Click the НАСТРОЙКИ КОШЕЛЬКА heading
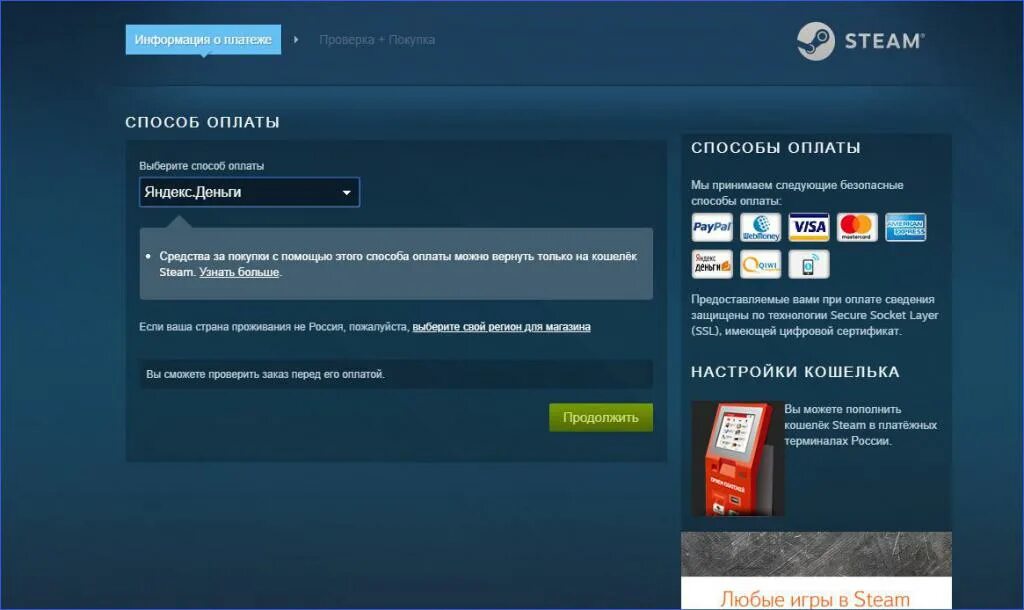Screen dimensions: 1024x610 click(x=795, y=372)
